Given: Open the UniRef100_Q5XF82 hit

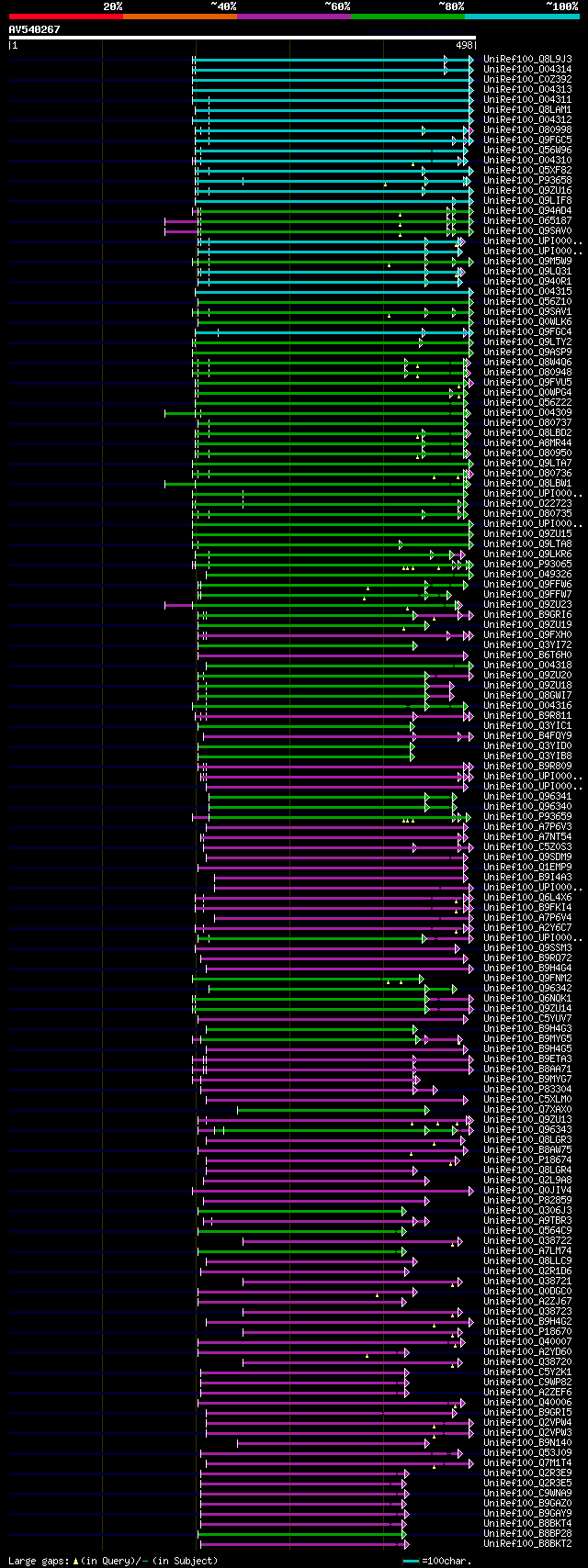Looking at the screenshot, I should point(528,170).
